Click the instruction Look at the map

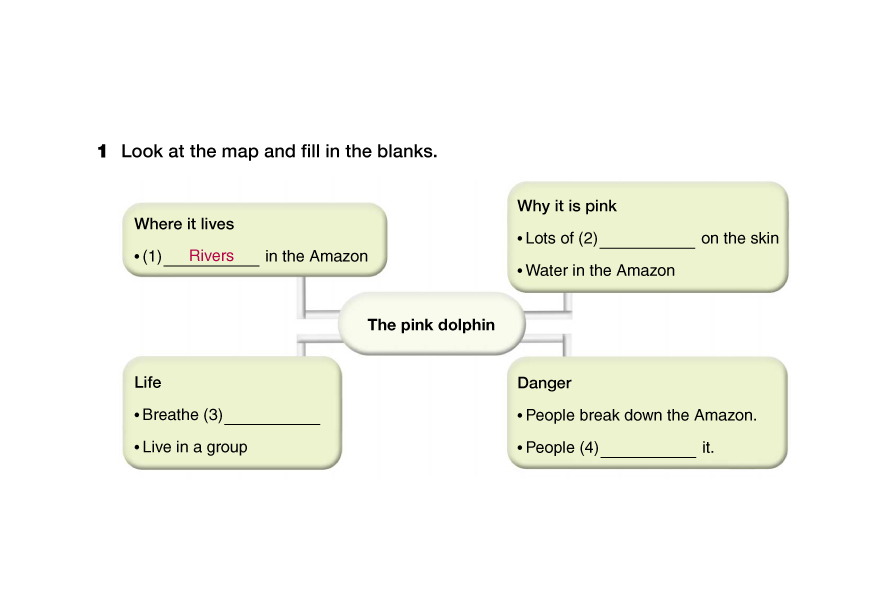[279, 152]
